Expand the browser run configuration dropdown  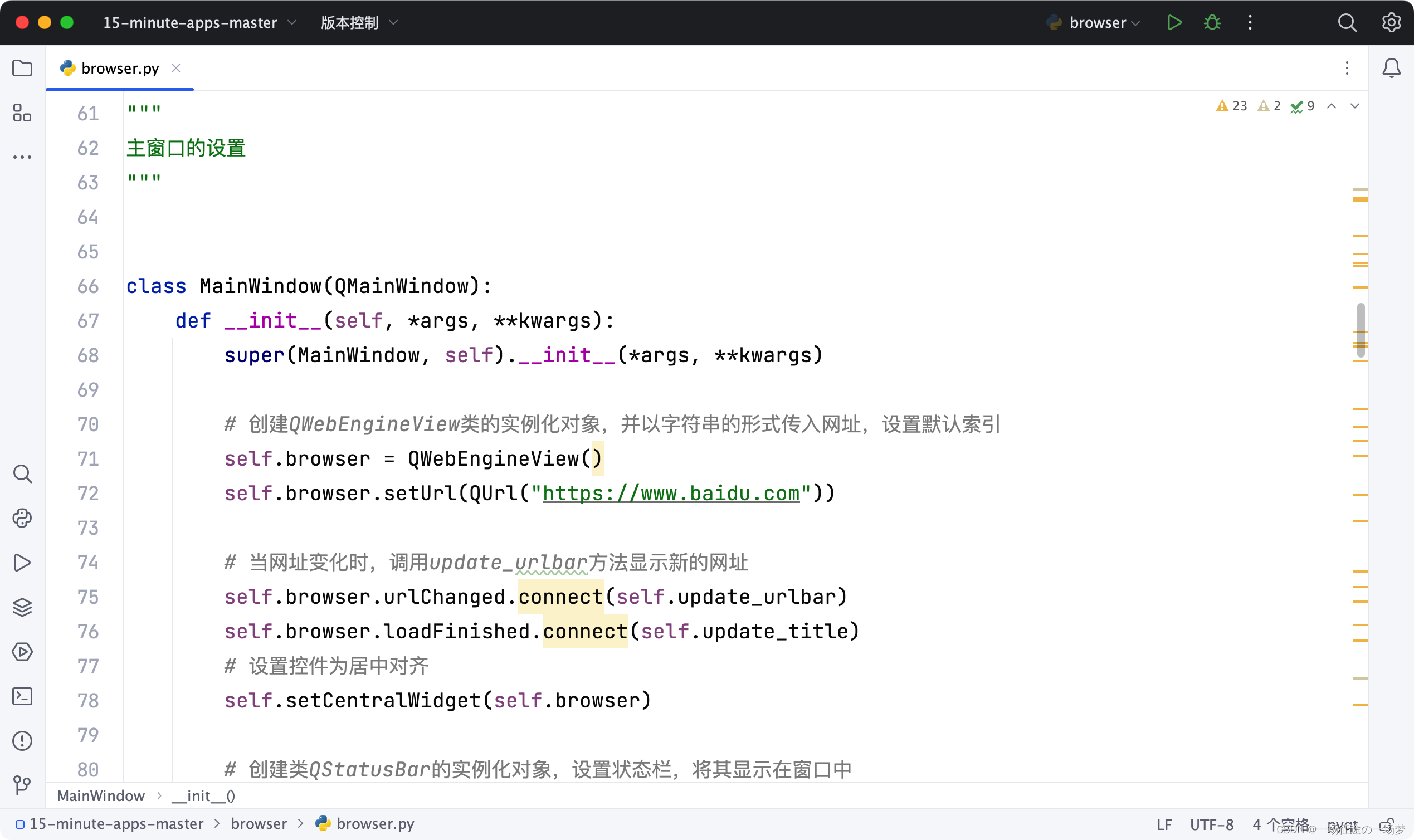1104,23
